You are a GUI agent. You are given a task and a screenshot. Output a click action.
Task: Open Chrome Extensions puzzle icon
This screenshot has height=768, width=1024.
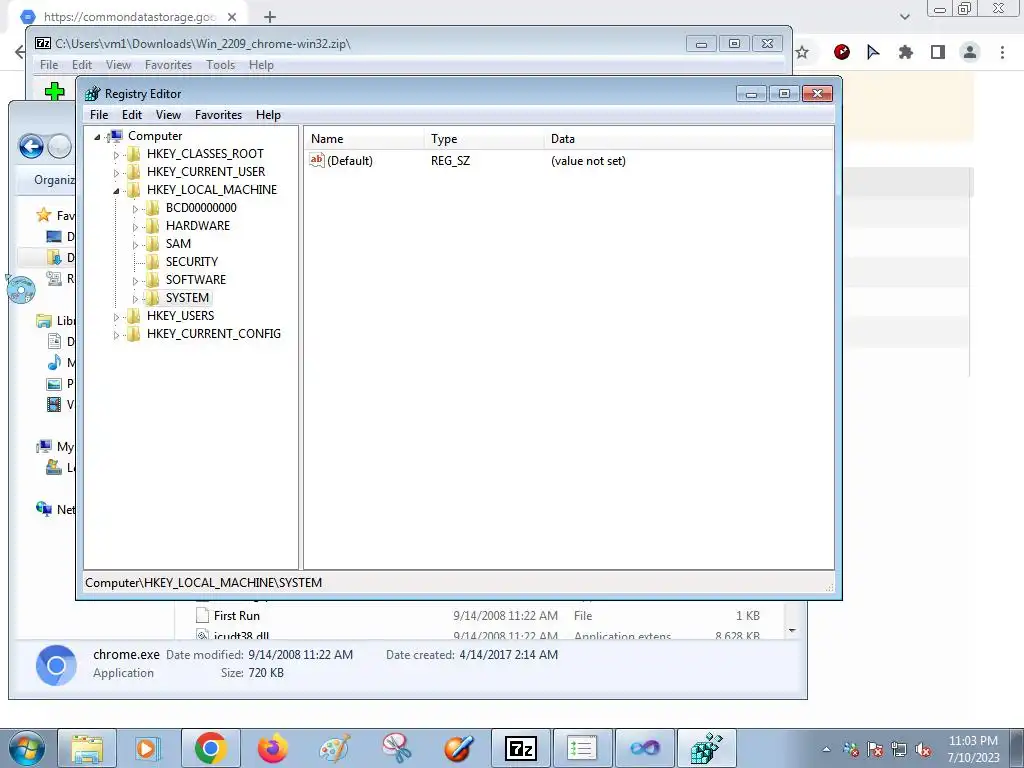[906, 52]
